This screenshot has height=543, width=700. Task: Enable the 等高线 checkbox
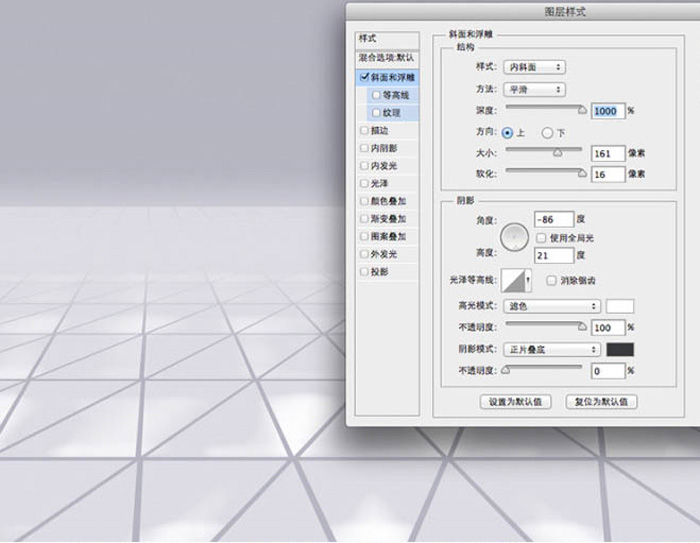coord(376,95)
